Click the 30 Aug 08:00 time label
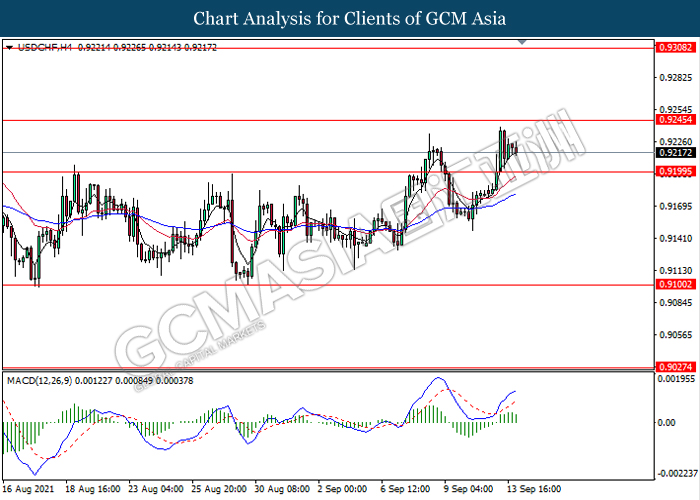The image size is (700, 500). pyautogui.click(x=282, y=489)
